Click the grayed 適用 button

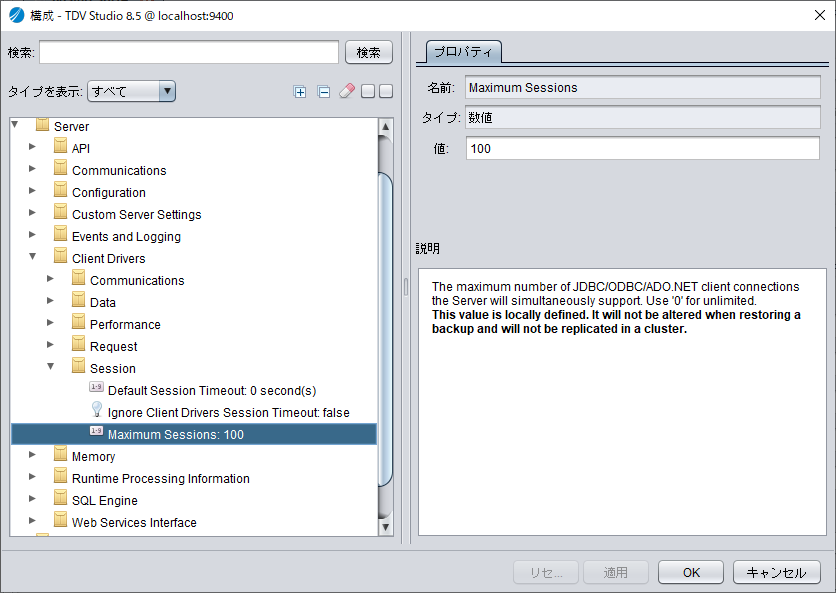point(616,572)
